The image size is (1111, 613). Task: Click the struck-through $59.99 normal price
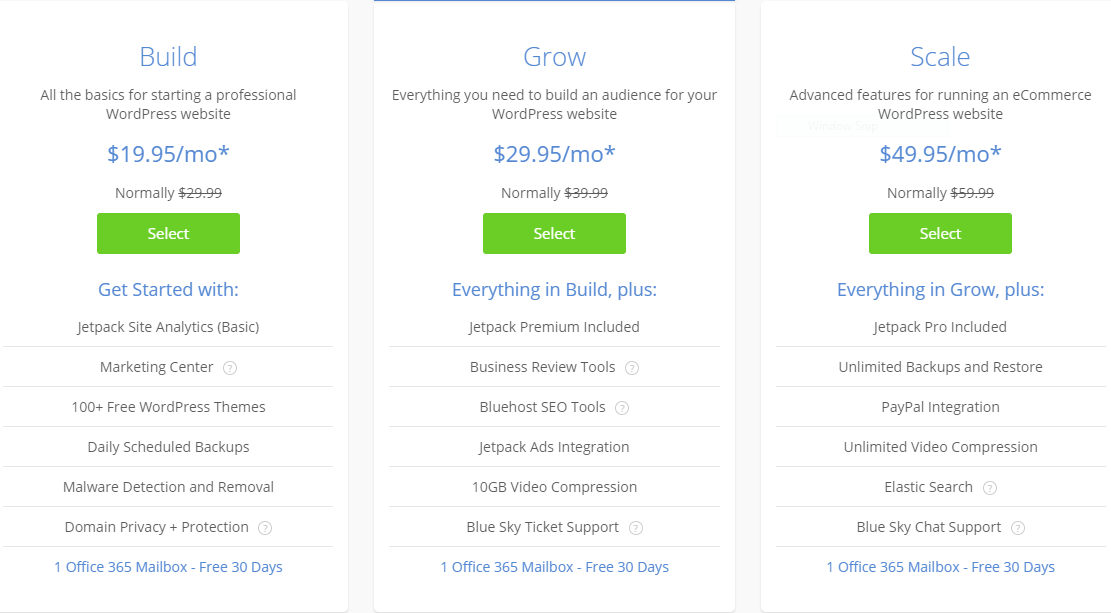972,193
